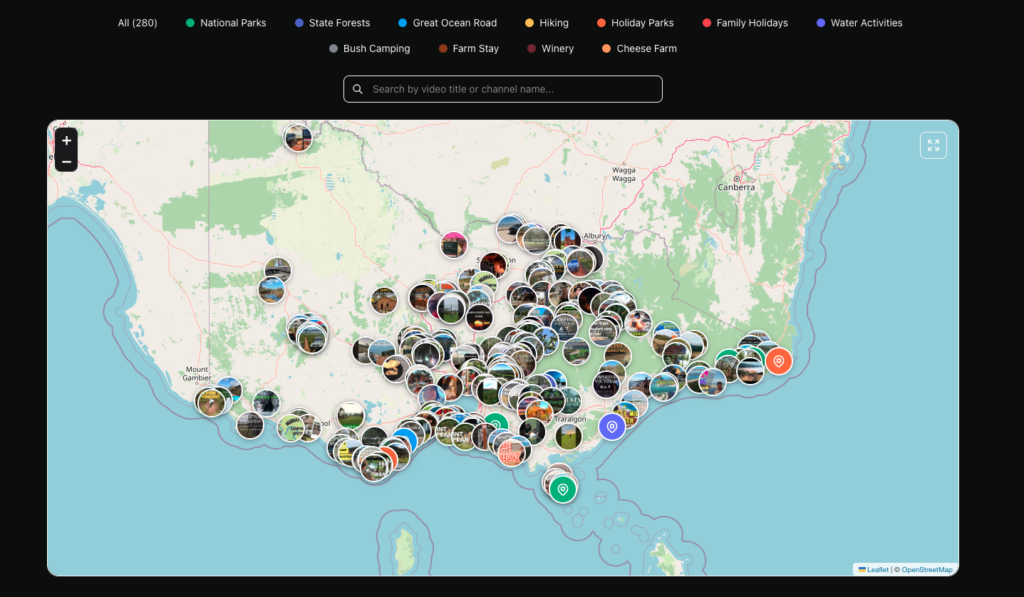Filter by Water Activities

tap(859, 23)
